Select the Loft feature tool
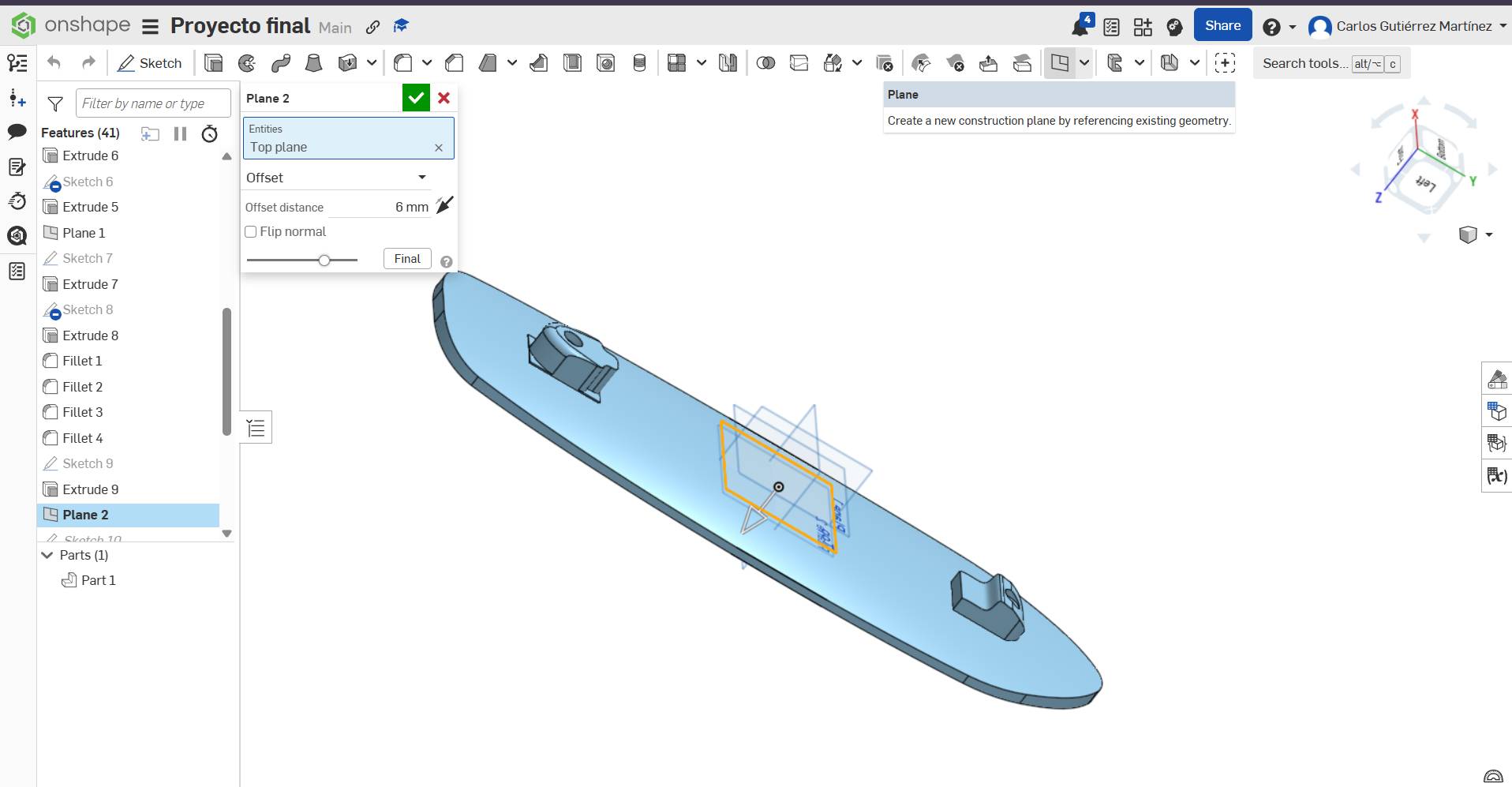Screen dimensions: 1512x787 point(314,63)
